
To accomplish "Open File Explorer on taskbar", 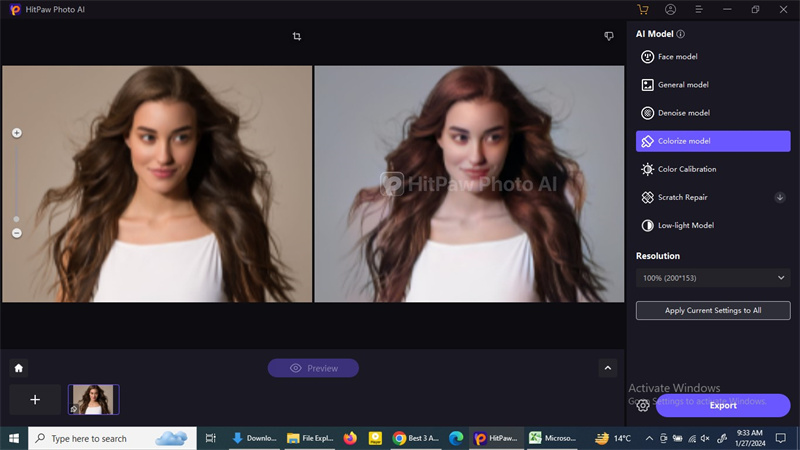I will [x=310, y=438].
